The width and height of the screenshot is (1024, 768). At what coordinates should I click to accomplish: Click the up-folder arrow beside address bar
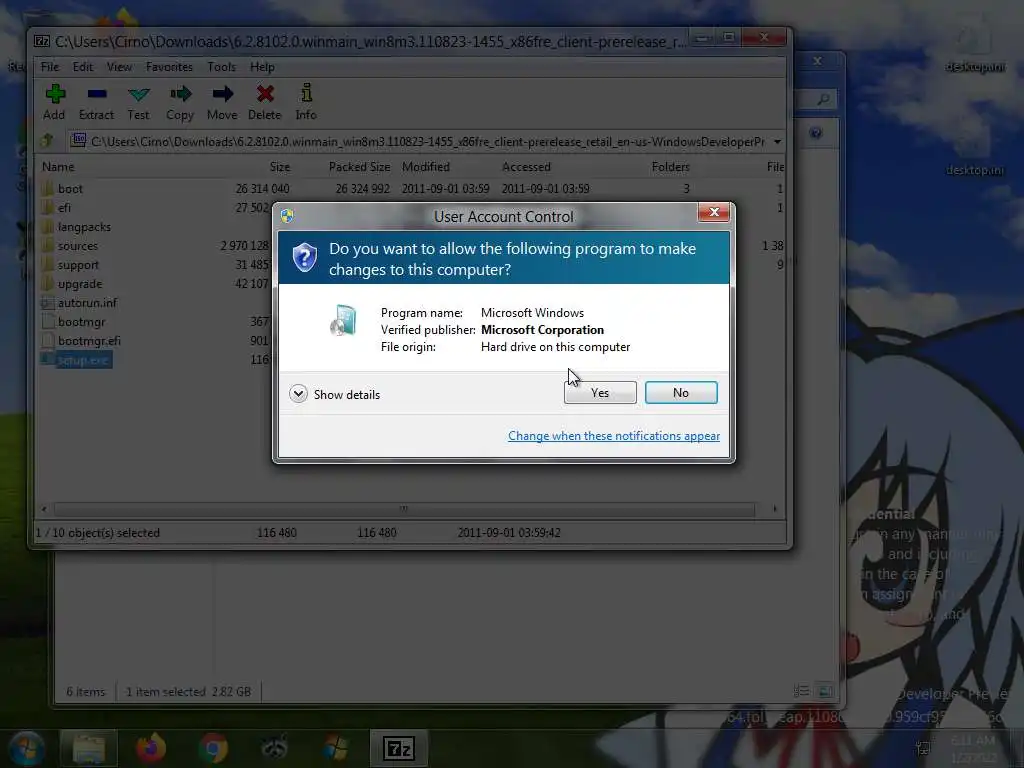[47, 140]
